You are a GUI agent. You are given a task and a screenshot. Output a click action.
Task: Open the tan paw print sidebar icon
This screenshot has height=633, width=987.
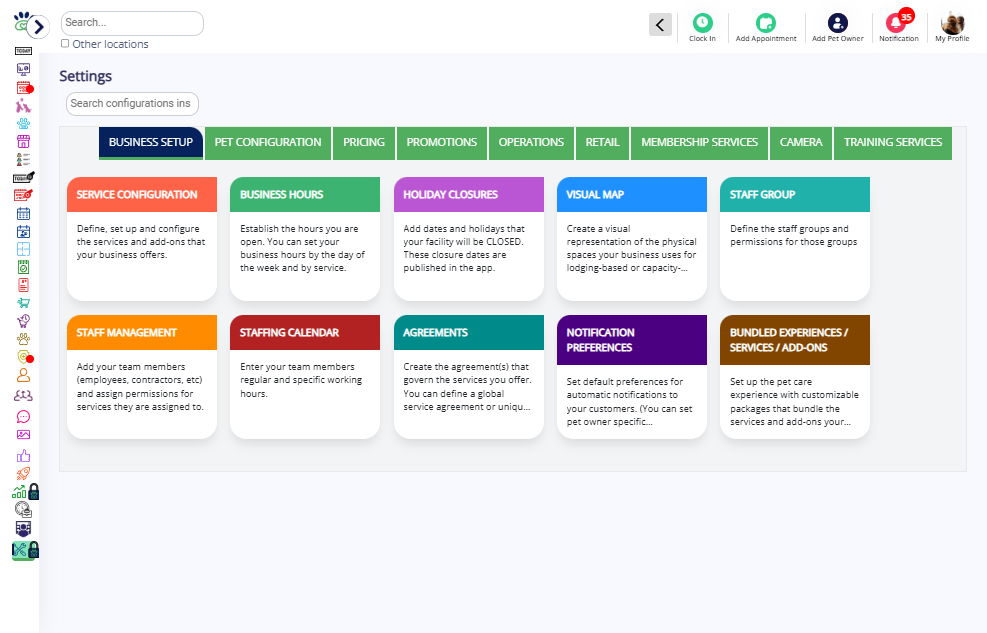point(23,339)
